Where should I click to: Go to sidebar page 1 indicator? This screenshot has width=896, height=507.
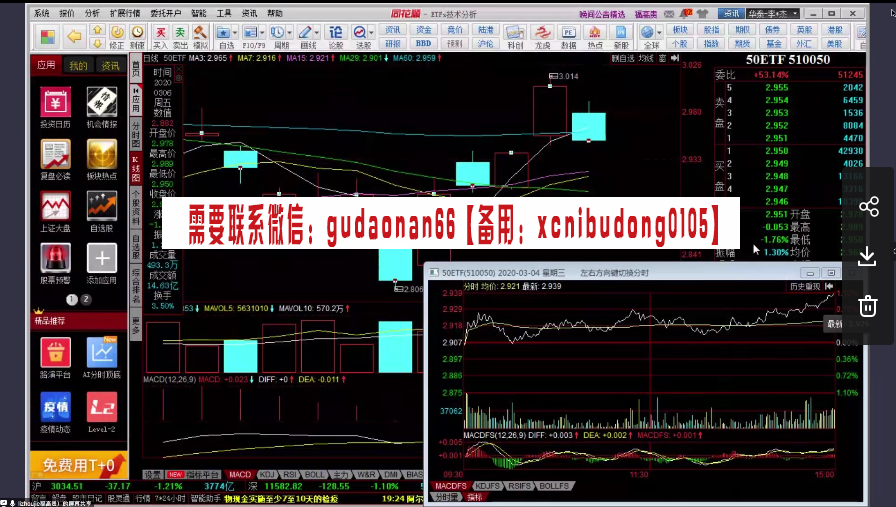coord(72,299)
